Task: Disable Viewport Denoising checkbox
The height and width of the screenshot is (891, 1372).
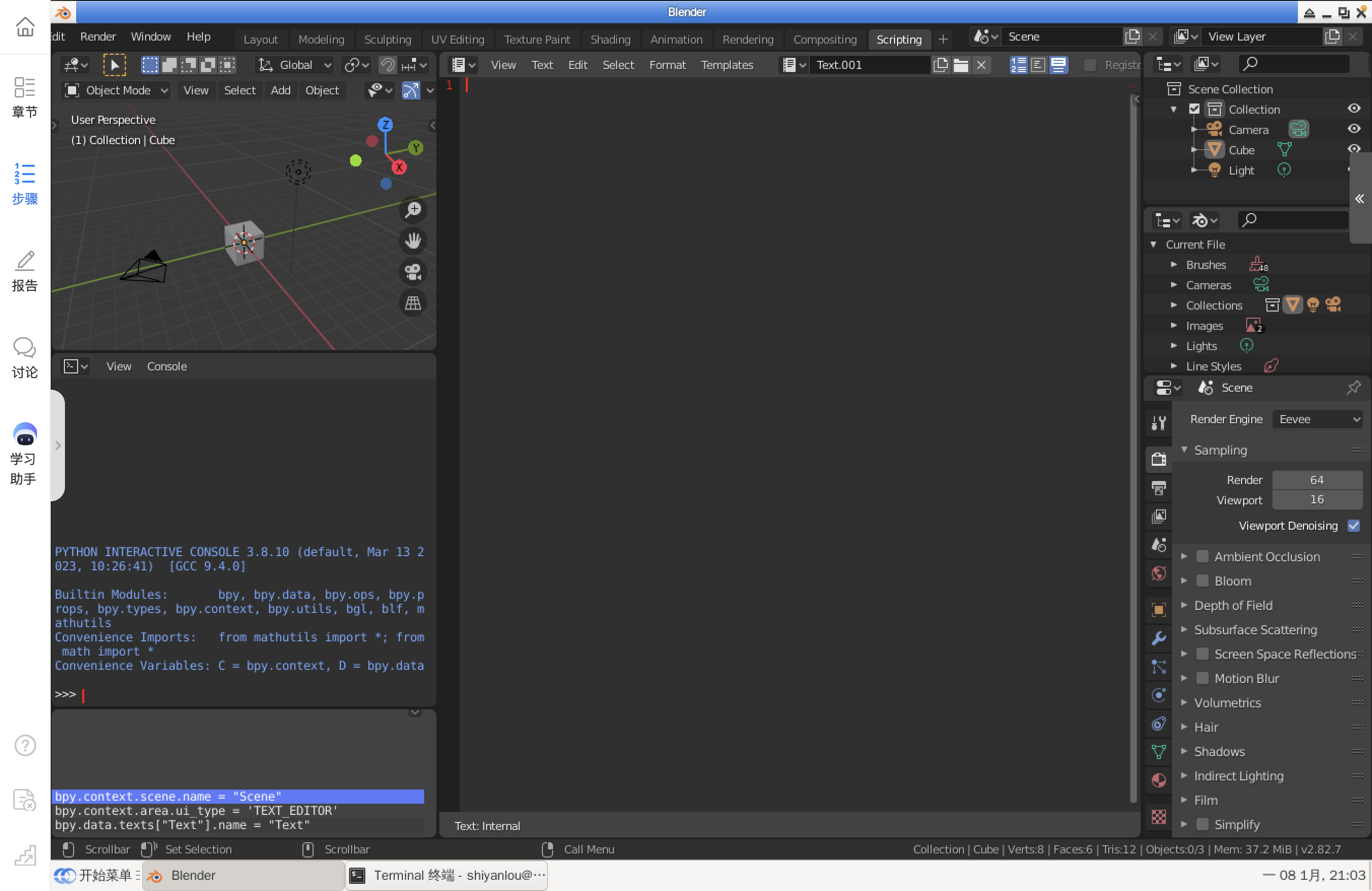Action: click(1353, 526)
